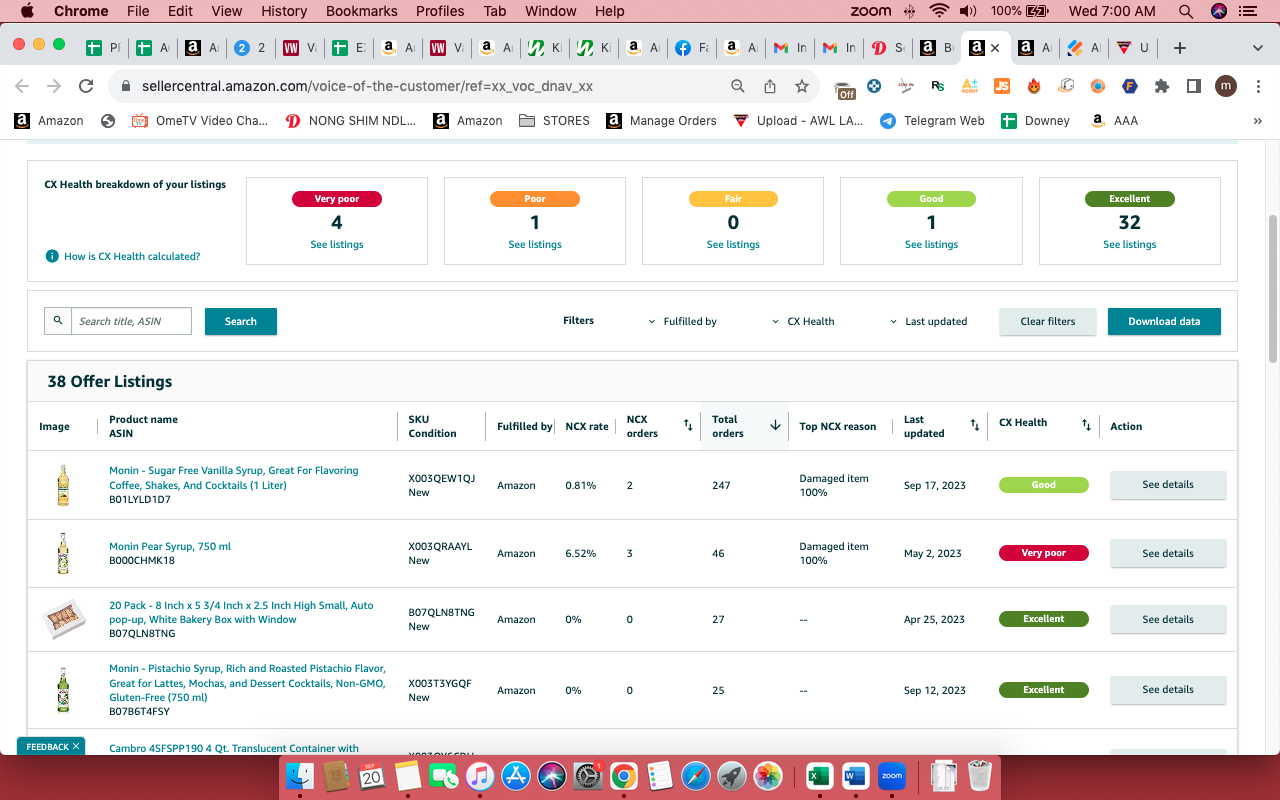Open the Manage Orders bookmark
This screenshot has height=800, width=1280.
(662, 121)
